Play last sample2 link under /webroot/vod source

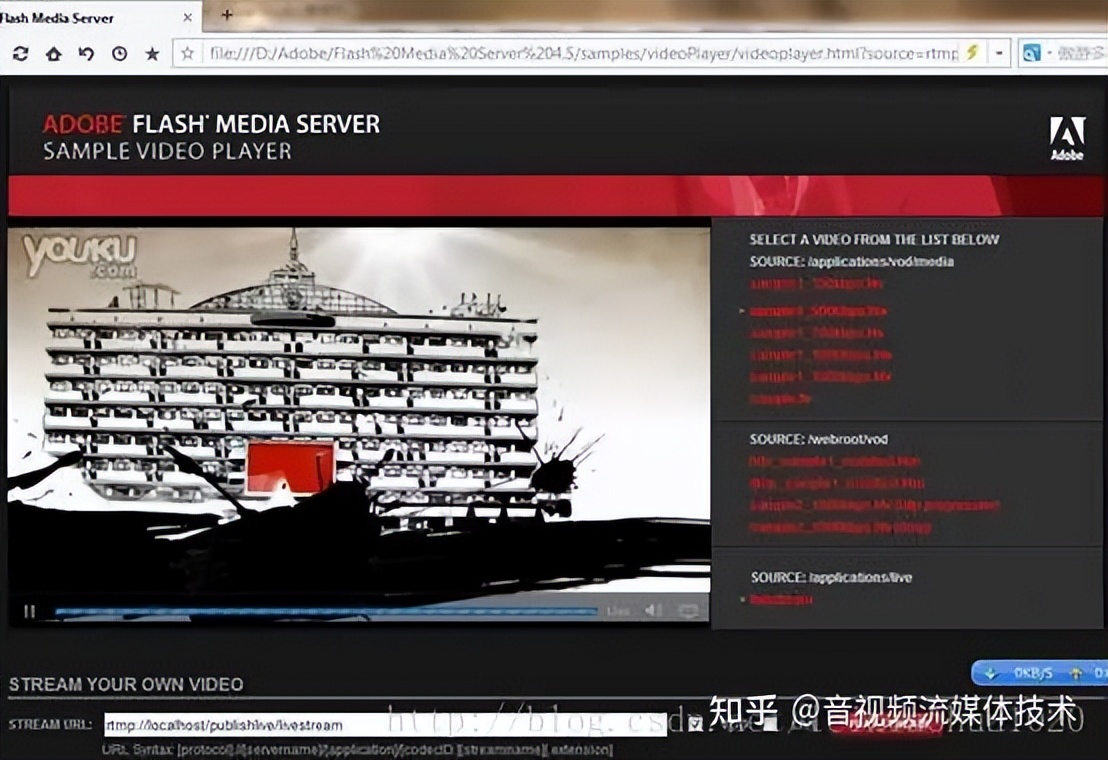[841, 527]
